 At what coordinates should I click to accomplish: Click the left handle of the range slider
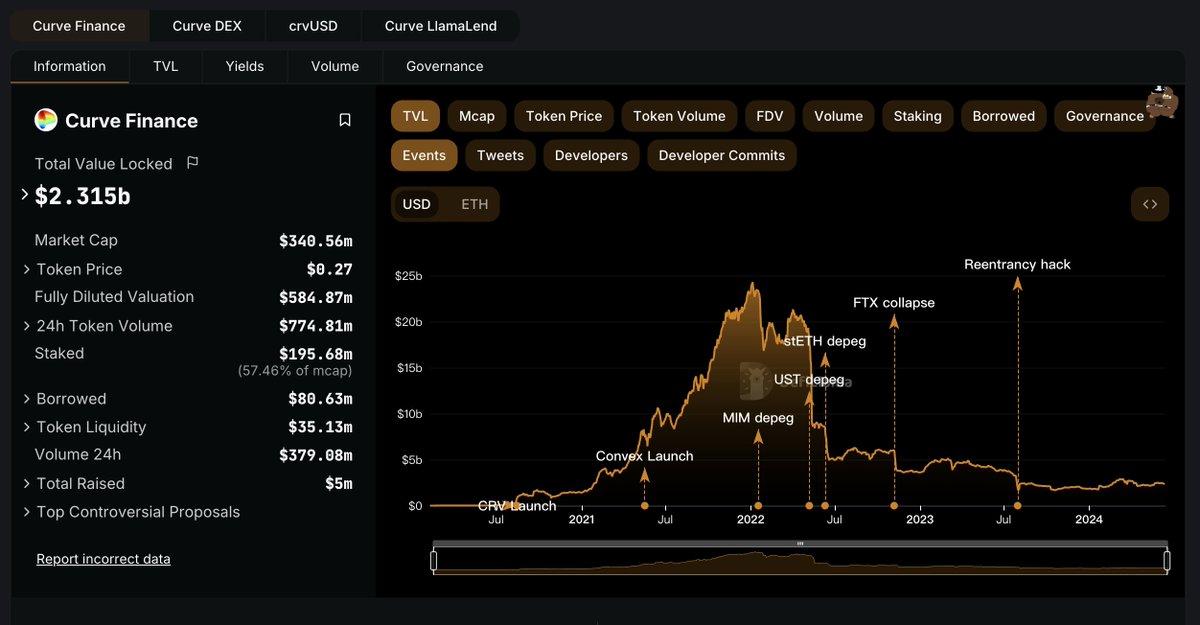click(434, 561)
